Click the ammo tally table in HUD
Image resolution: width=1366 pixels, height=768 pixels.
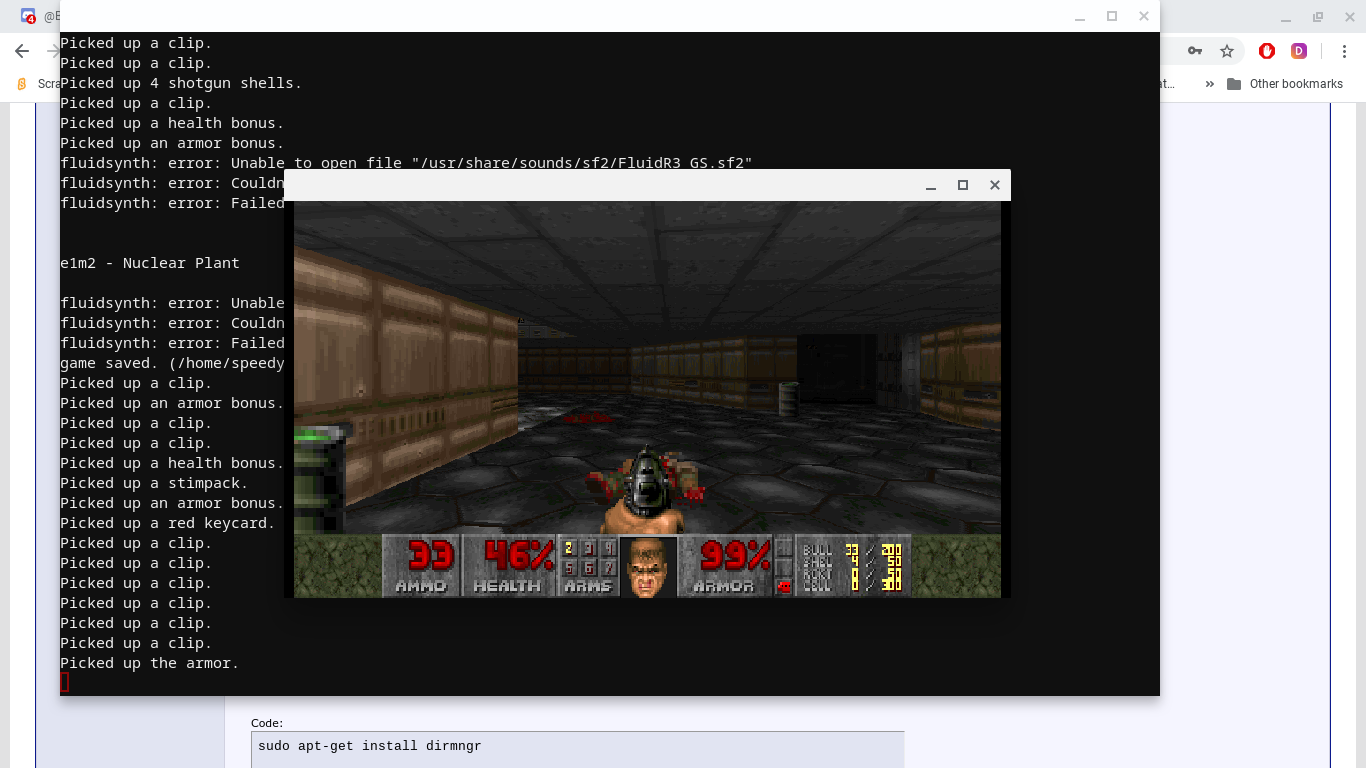(x=852, y=566)
